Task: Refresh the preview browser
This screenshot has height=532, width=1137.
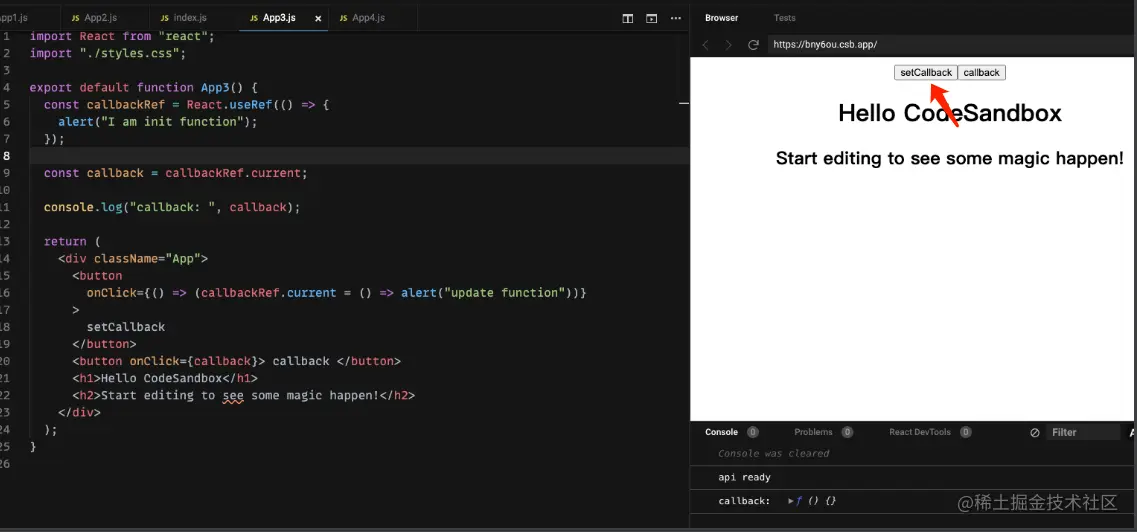Action: [753, 45]
